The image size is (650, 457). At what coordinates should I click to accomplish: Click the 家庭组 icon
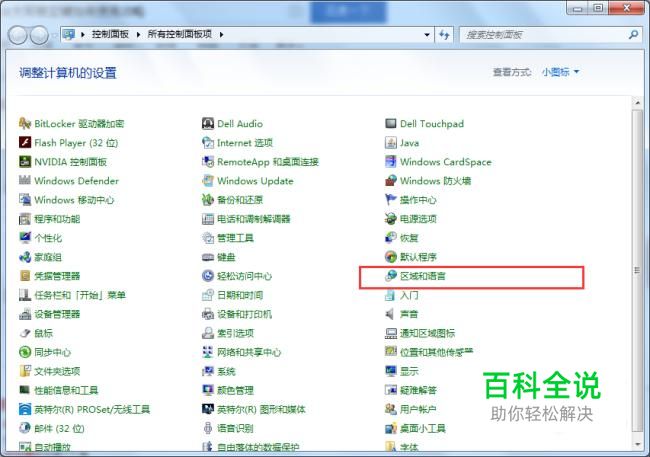tap(25, 257)
